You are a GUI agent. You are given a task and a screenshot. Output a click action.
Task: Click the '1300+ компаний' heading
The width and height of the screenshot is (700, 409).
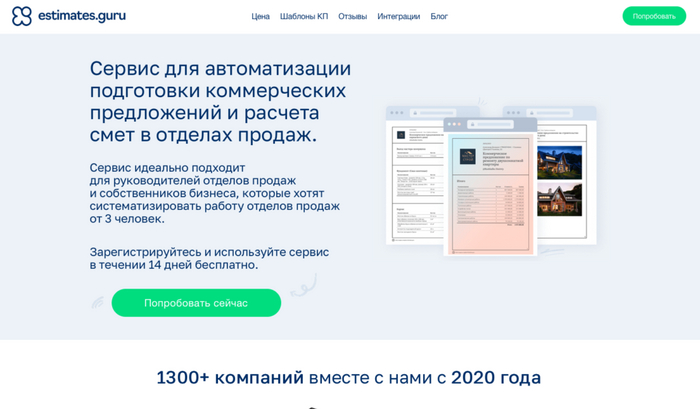coord(230,378)
